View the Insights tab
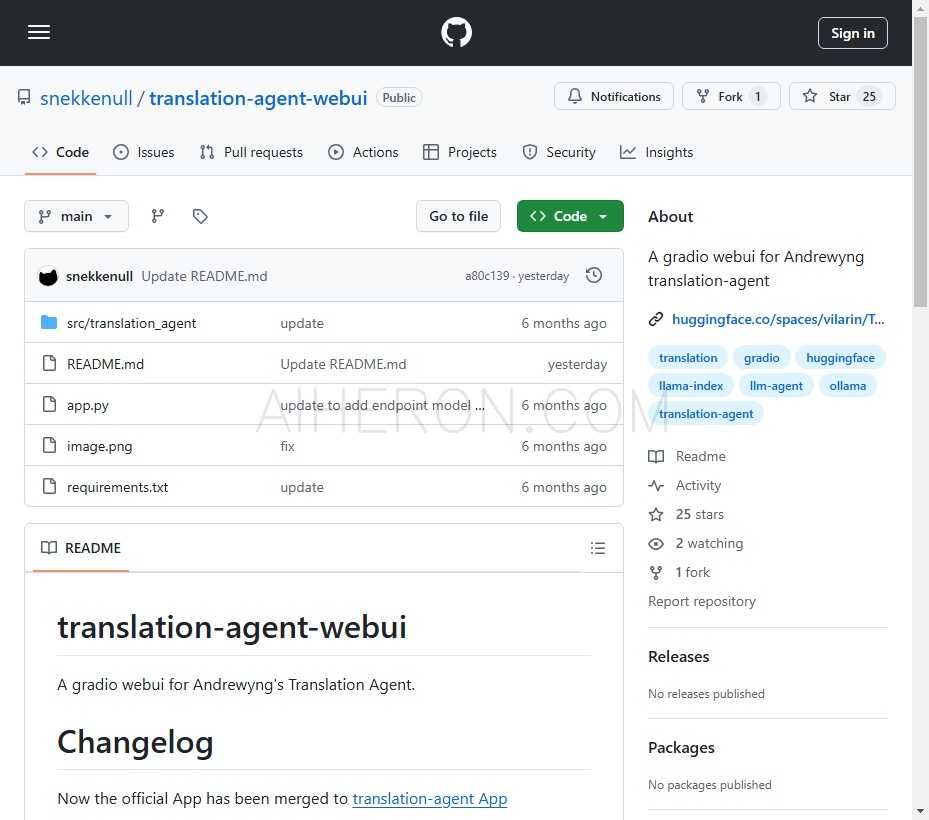Screen dimensions: 929x820 (656, 152)
